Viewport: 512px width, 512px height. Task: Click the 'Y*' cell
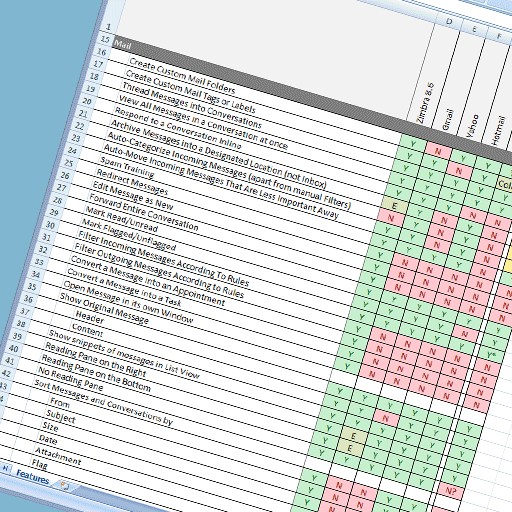click(492, 355)
